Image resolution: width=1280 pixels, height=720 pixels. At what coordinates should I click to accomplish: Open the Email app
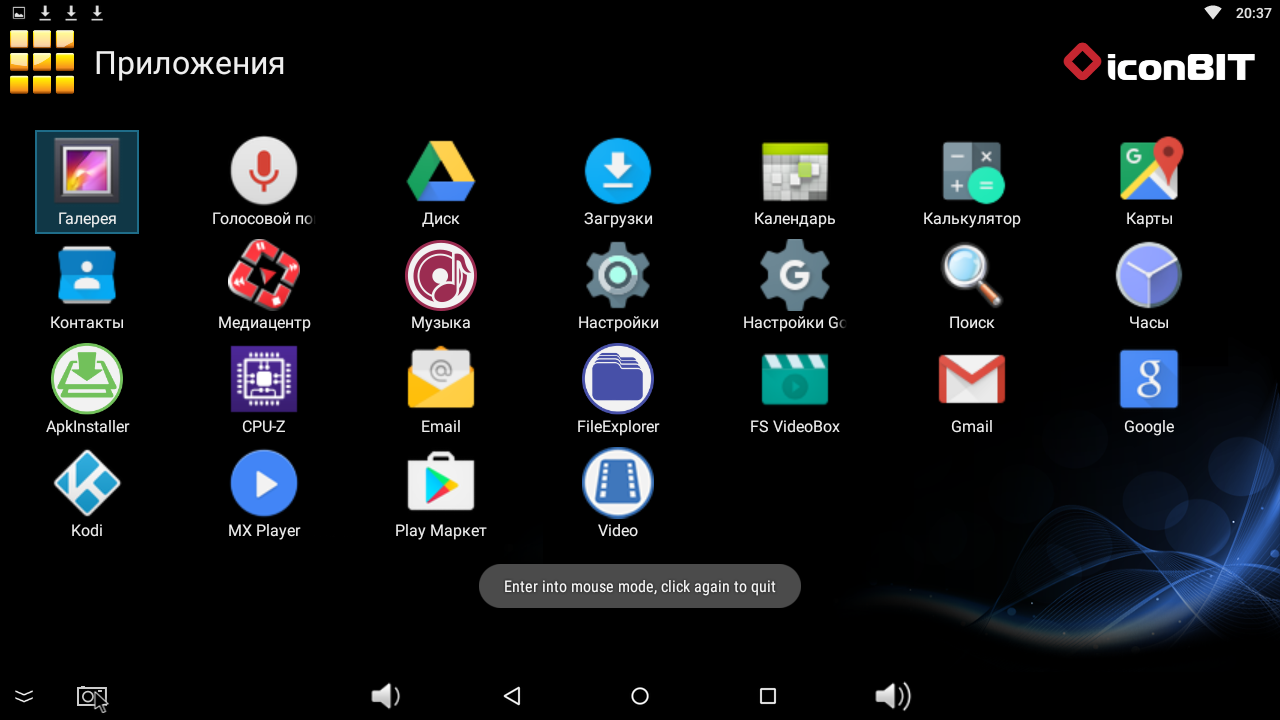[x=441, y=390]
